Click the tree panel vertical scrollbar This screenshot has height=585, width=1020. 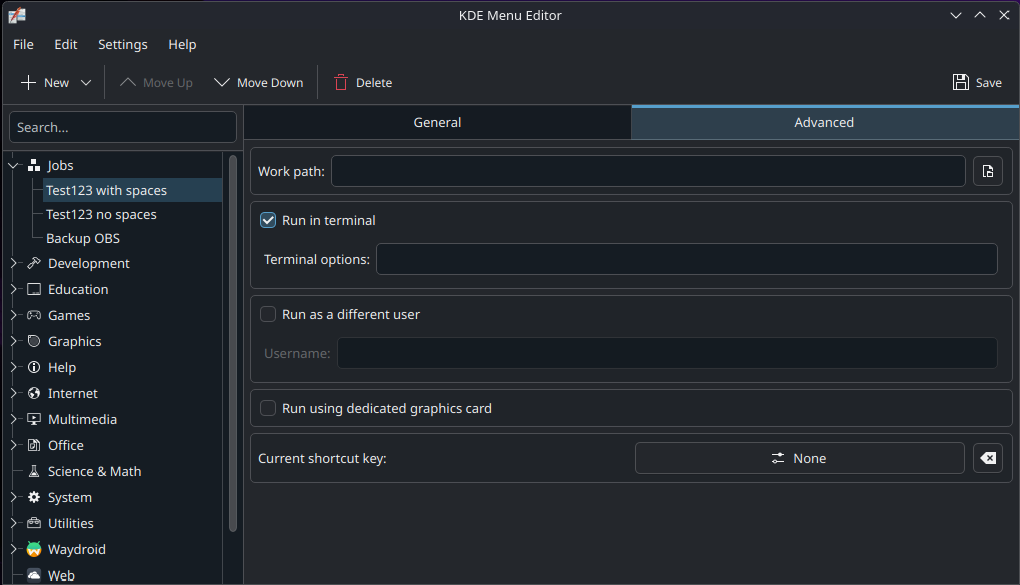point(233,343)
